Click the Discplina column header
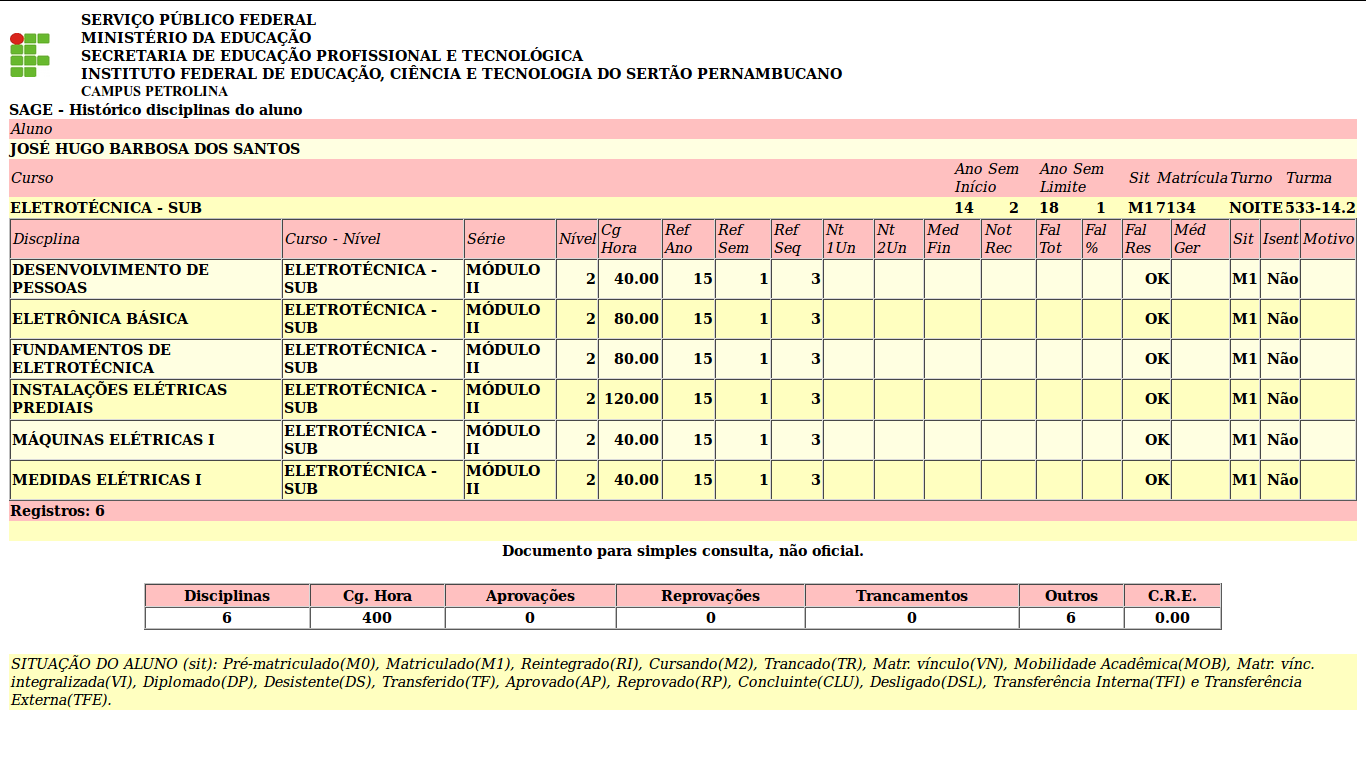Image resolution: width=1366 pixels, height=768 pixels. 146,239
